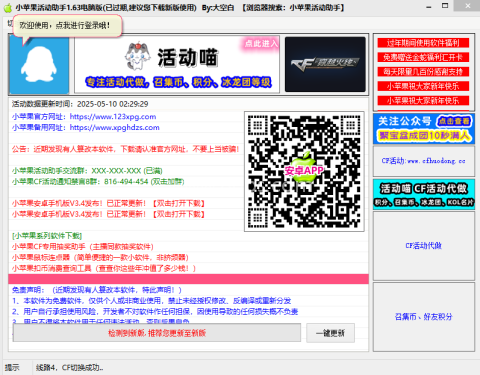Open the 活动喵 banner advertisement
The image size is (480, 375).
coord(177,64)
